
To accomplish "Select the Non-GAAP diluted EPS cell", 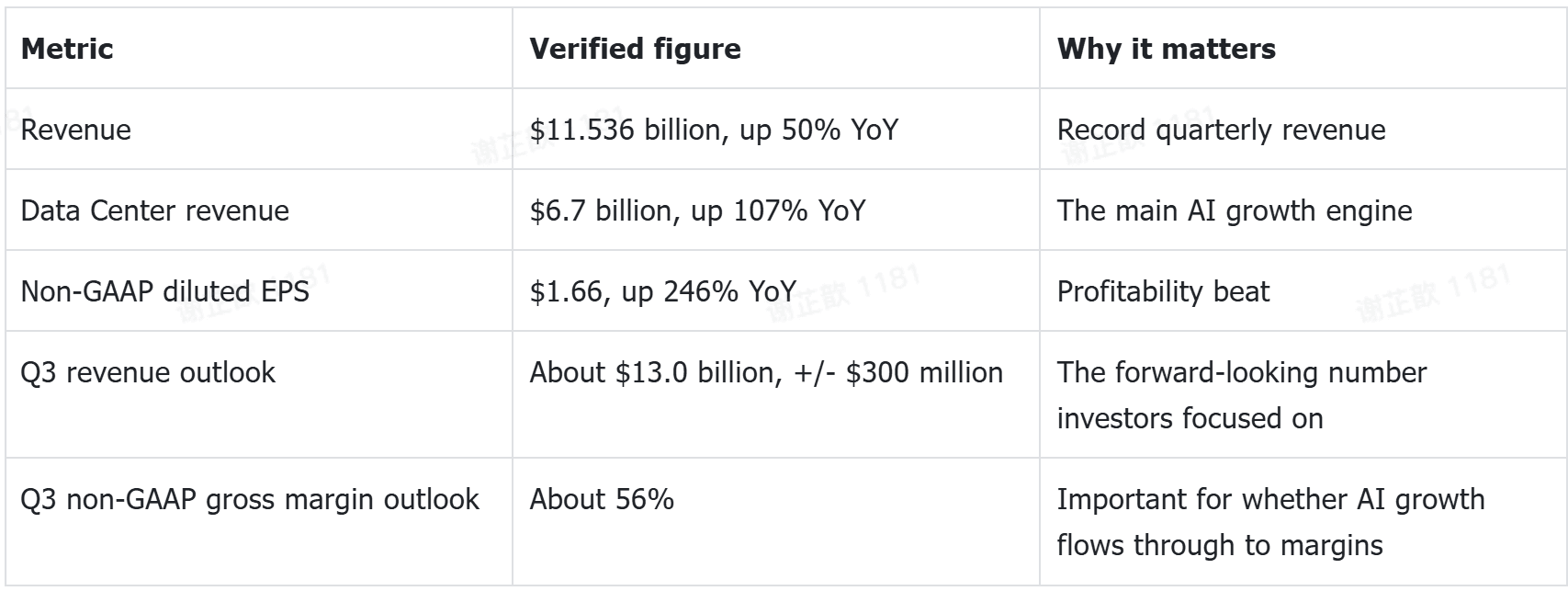I will 164,291.
